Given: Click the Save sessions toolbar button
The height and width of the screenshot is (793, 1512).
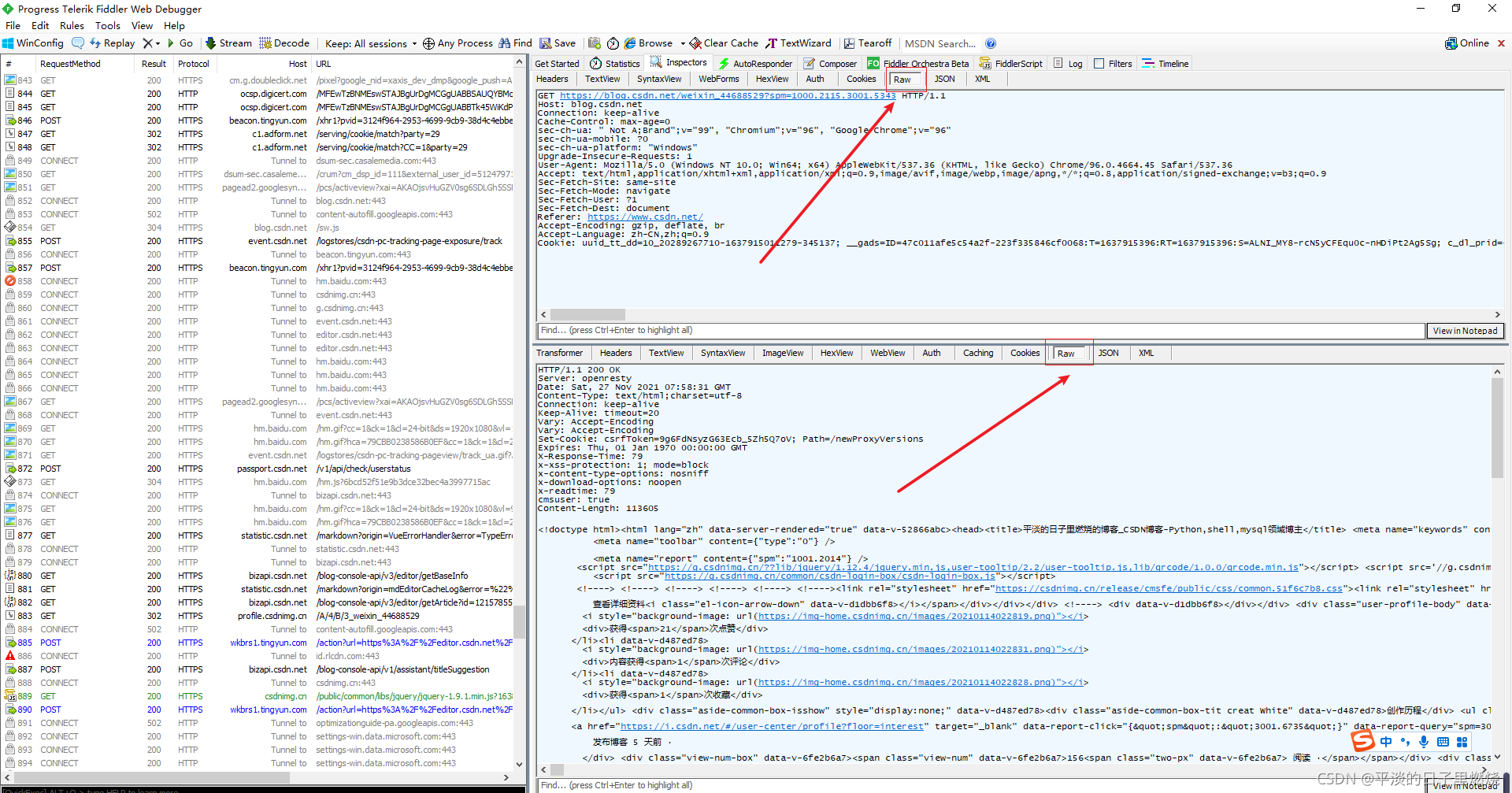Looking at the screenshot, I should (x=558, y=43).
